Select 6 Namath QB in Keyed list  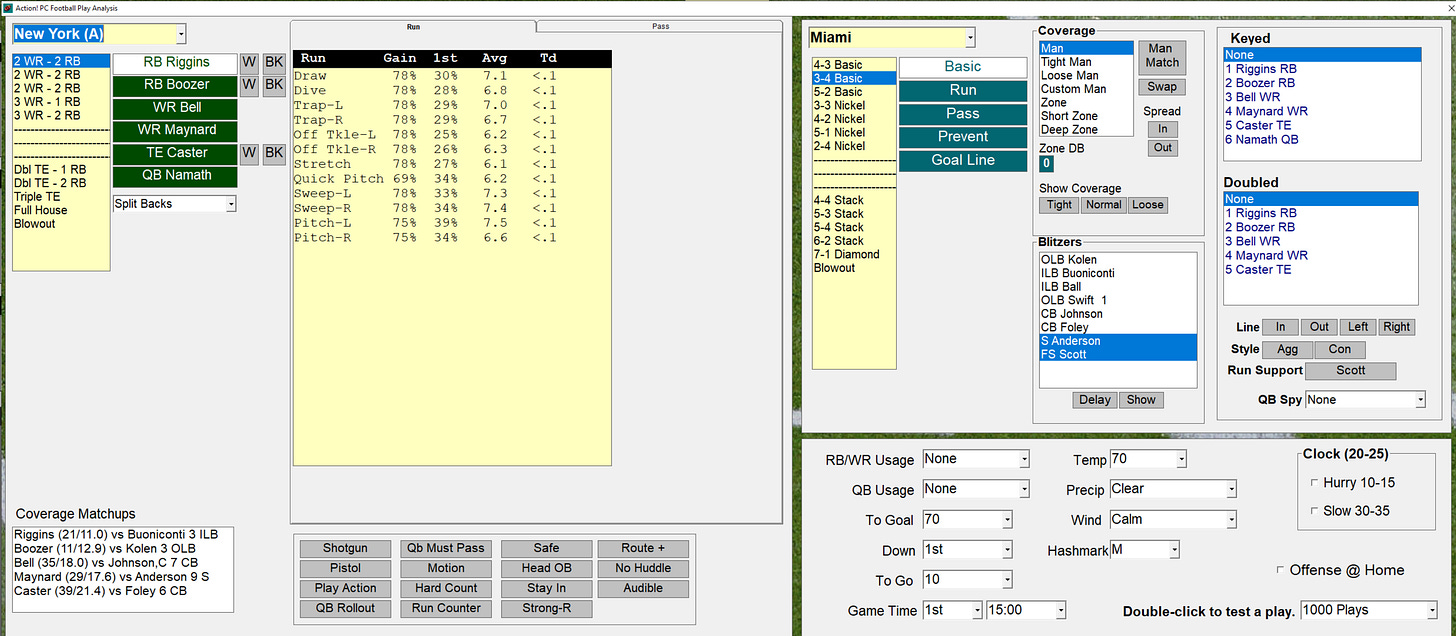click(1321, 139)
